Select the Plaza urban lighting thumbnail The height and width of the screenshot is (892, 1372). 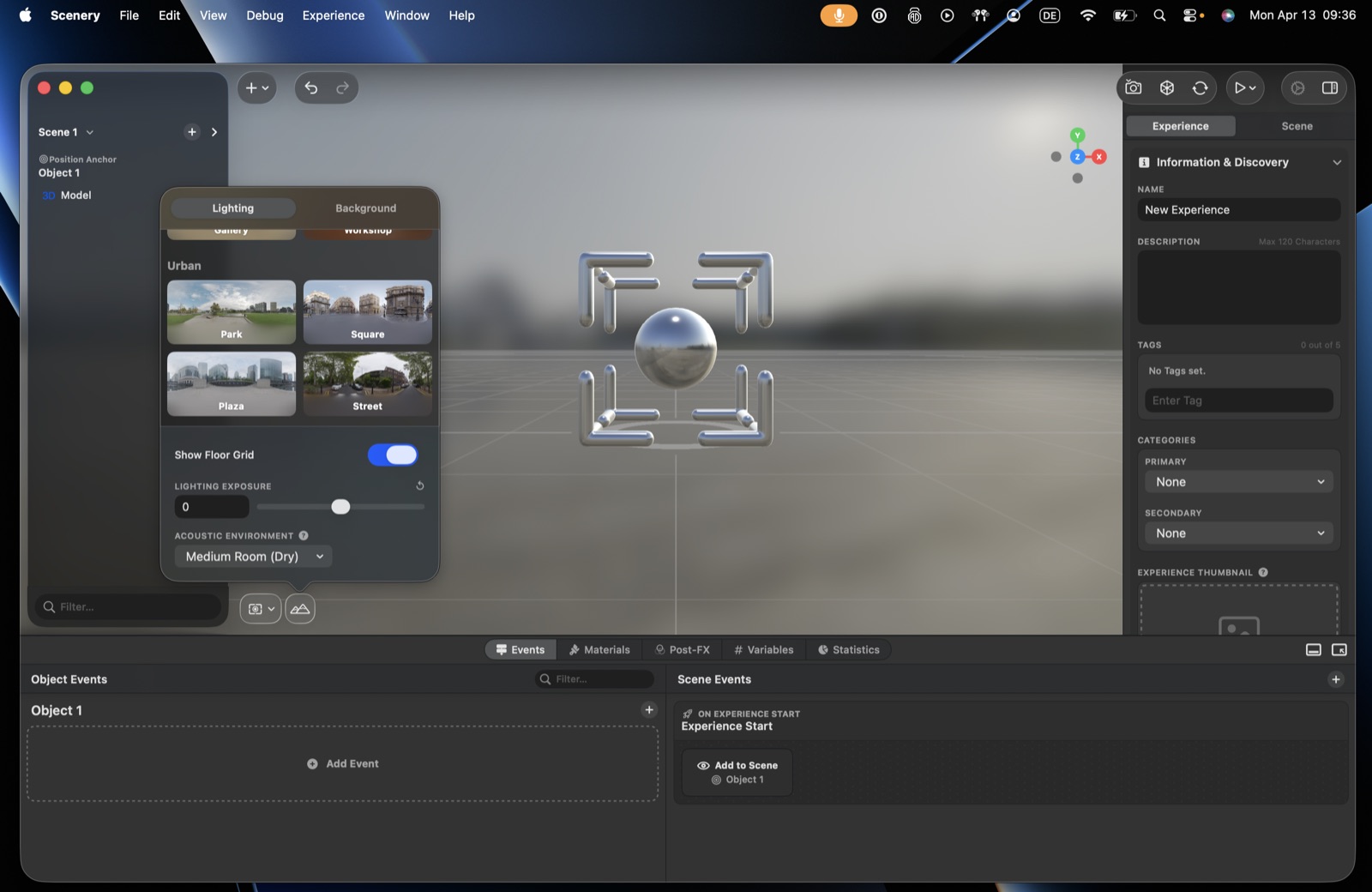232,384
